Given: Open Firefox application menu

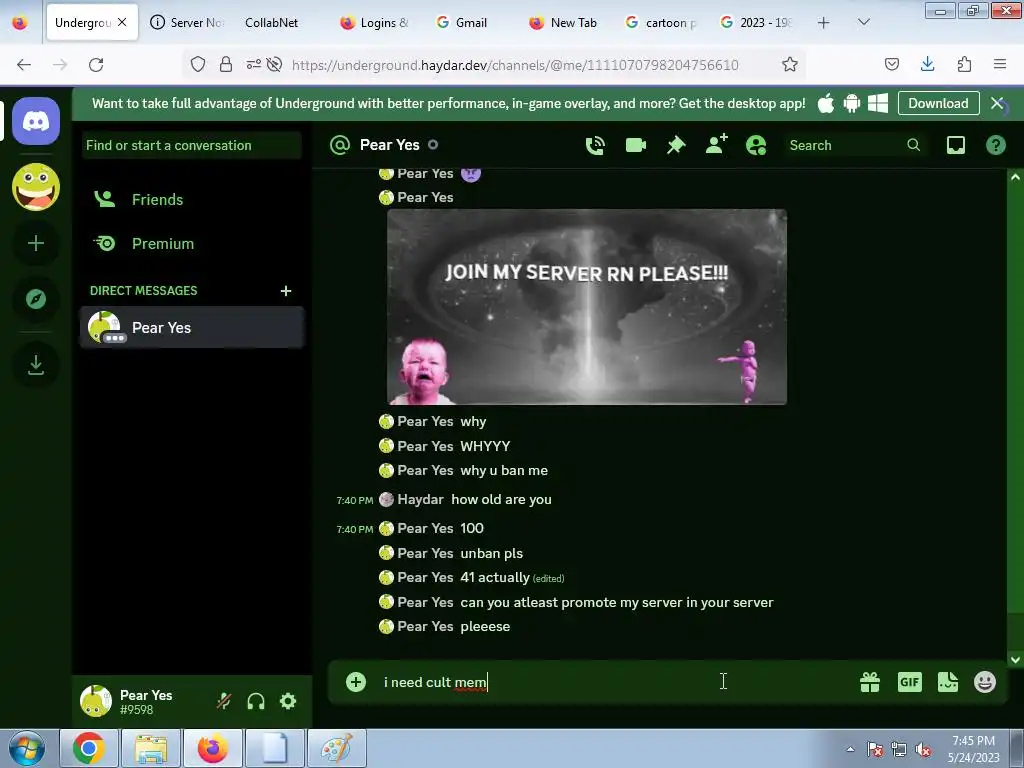Looking at the screenshot, I should click(1000, 64).
